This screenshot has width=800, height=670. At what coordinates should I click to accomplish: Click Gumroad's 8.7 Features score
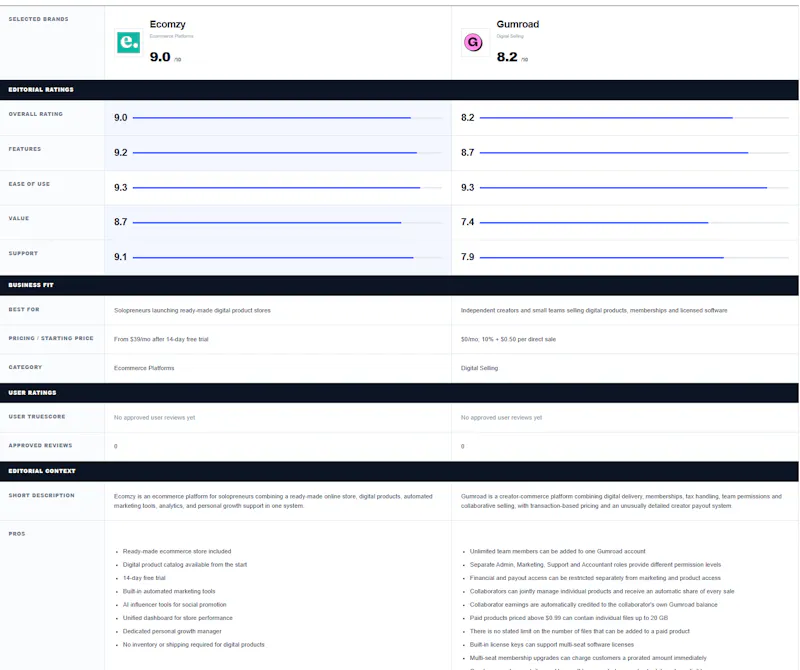468,153
